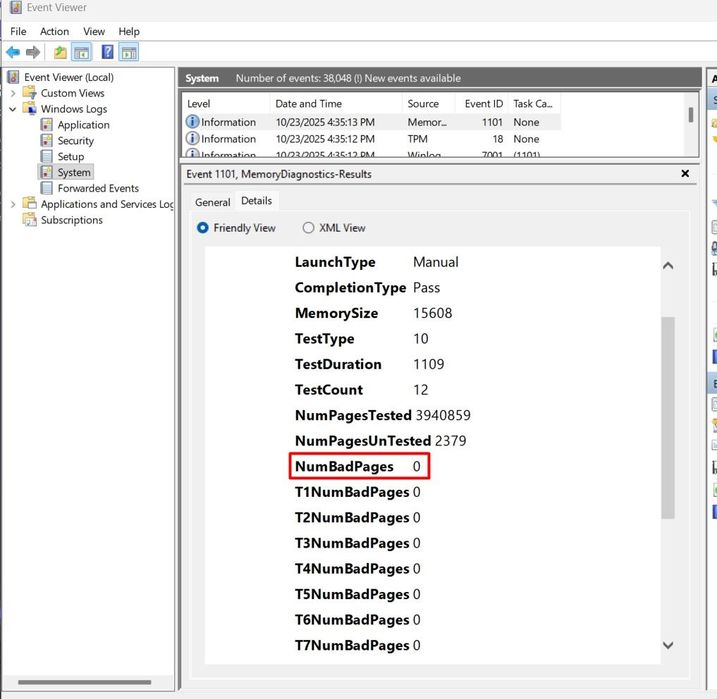Click the T1NumBadPages field label
This screenshot has height=699, width=717.
click(x=352, y=492)
